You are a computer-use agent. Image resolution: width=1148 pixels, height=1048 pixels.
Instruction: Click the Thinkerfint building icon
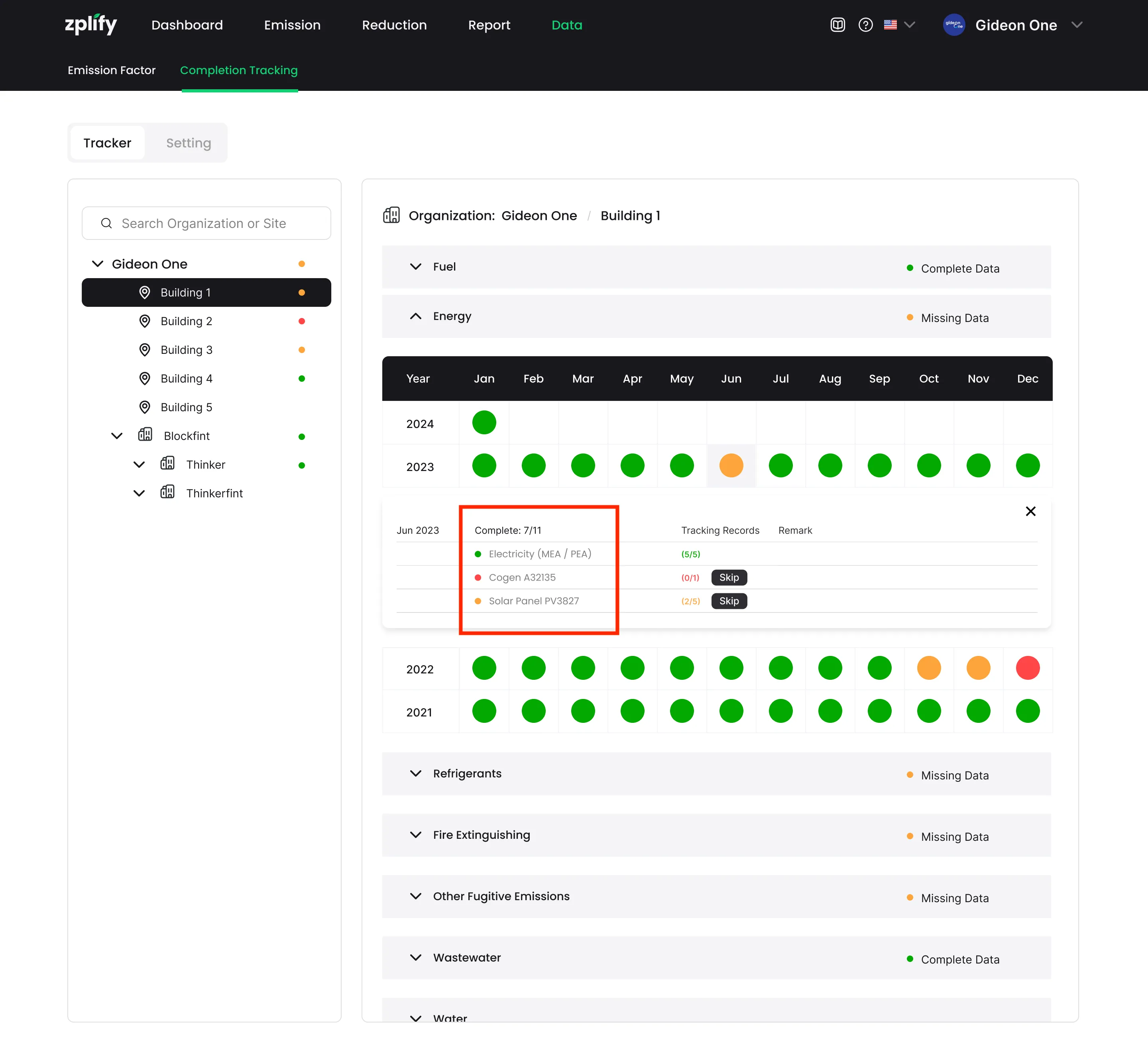[x=167, y=492]
